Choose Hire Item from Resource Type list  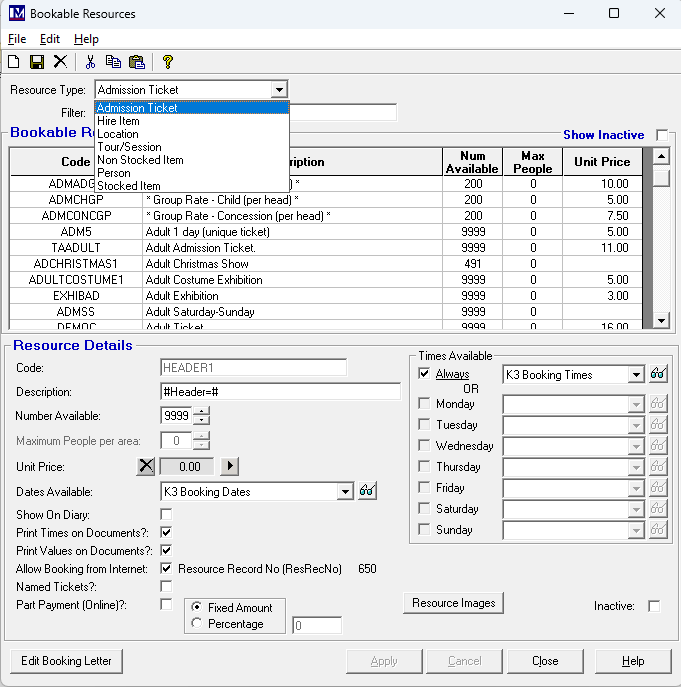[x=119, y=121]
